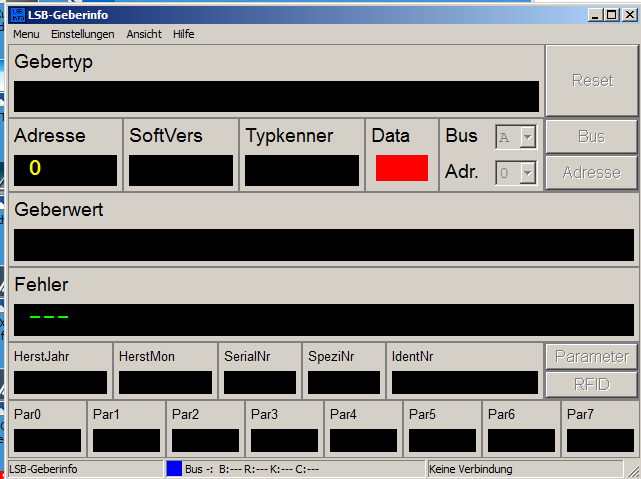Click the blue bus status indicator square
The image size is (641, 479).
click(174, 468)
